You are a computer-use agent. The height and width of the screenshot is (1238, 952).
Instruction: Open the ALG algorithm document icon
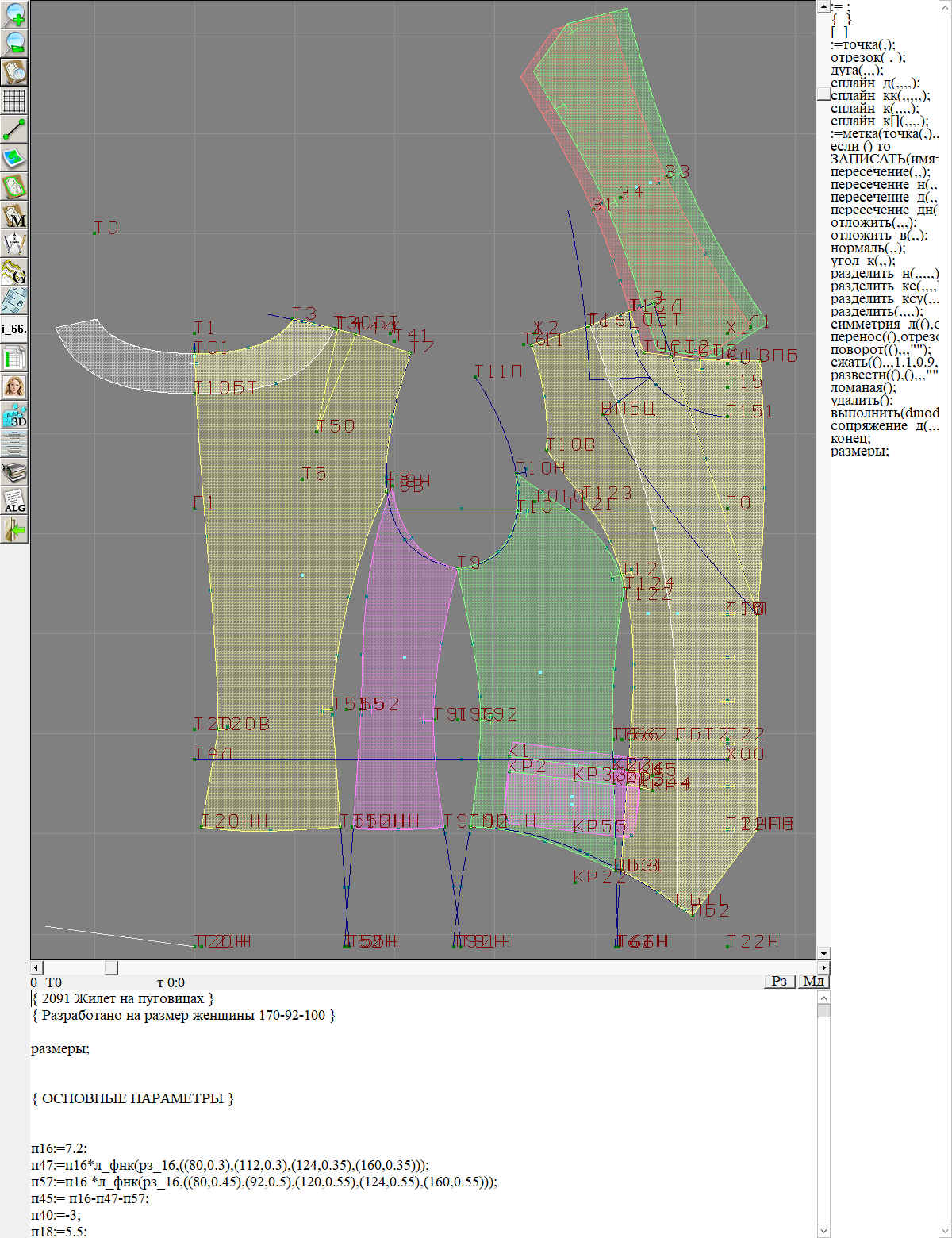tap(14, 501)
